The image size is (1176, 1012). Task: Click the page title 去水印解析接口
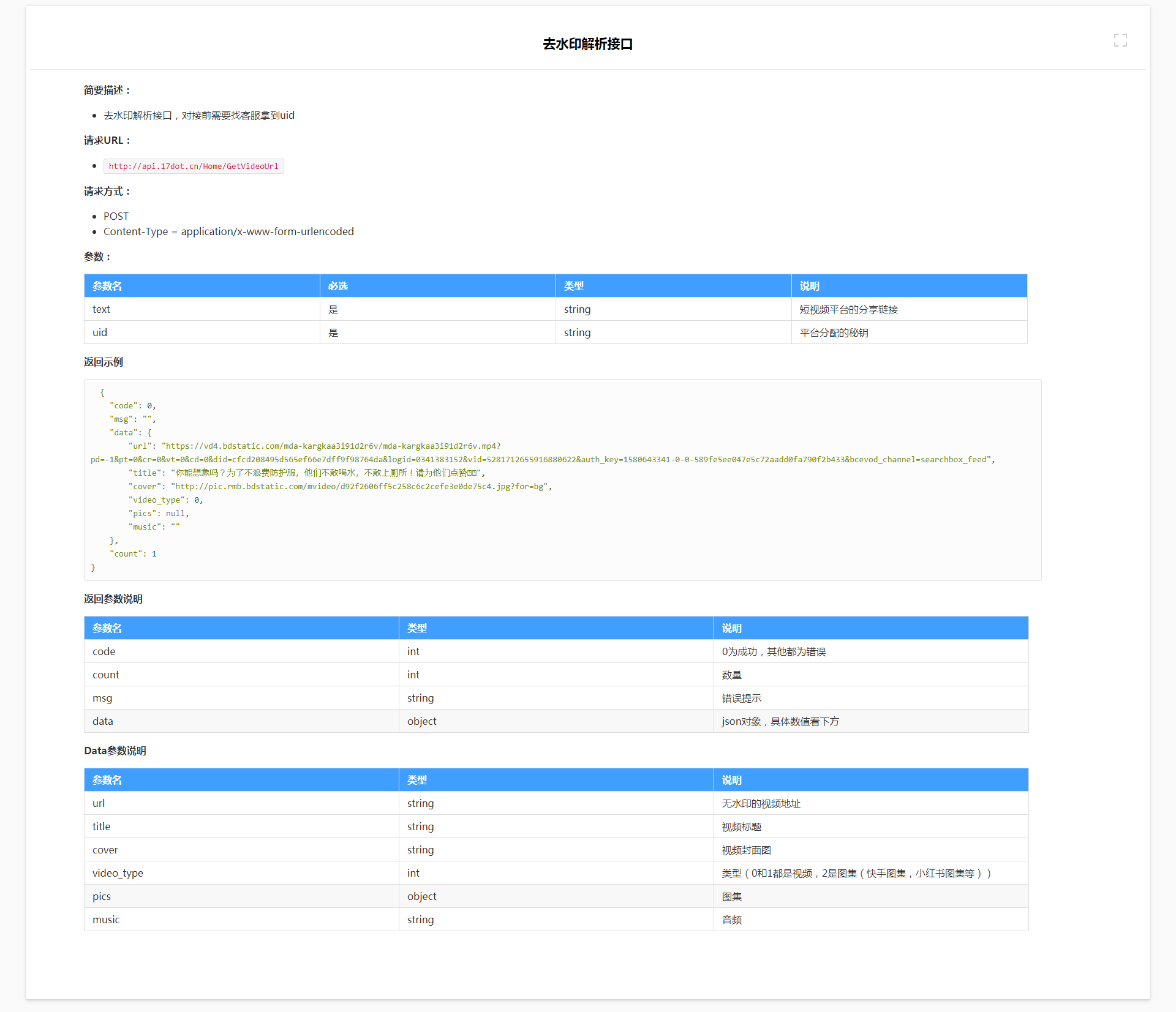click(x=588, y=44)
